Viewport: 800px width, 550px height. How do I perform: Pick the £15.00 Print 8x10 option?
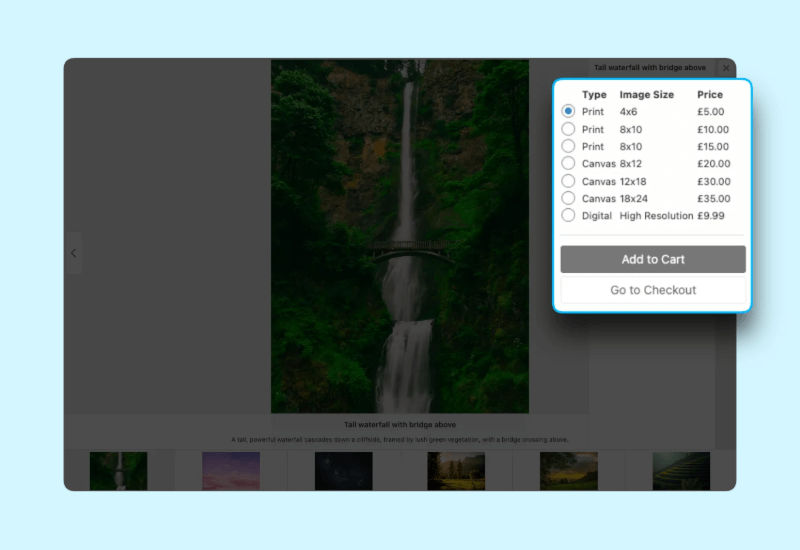568,146
